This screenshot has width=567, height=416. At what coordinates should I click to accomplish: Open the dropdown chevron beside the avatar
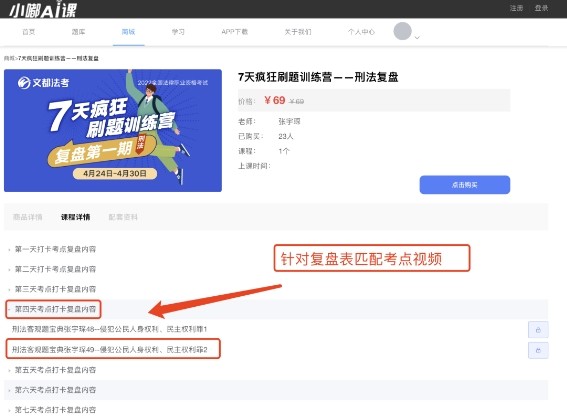point(417,37)
